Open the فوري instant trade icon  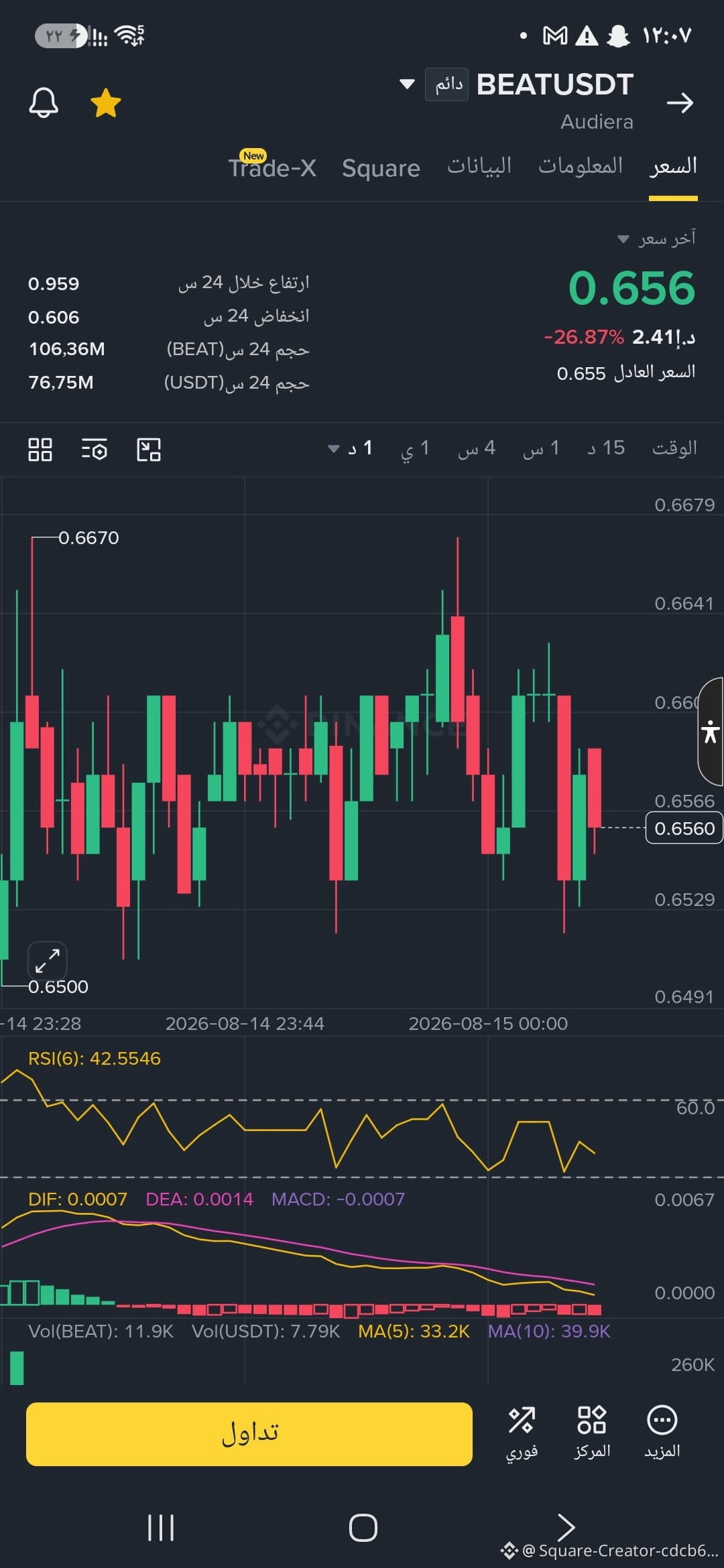click(522, 1433)
